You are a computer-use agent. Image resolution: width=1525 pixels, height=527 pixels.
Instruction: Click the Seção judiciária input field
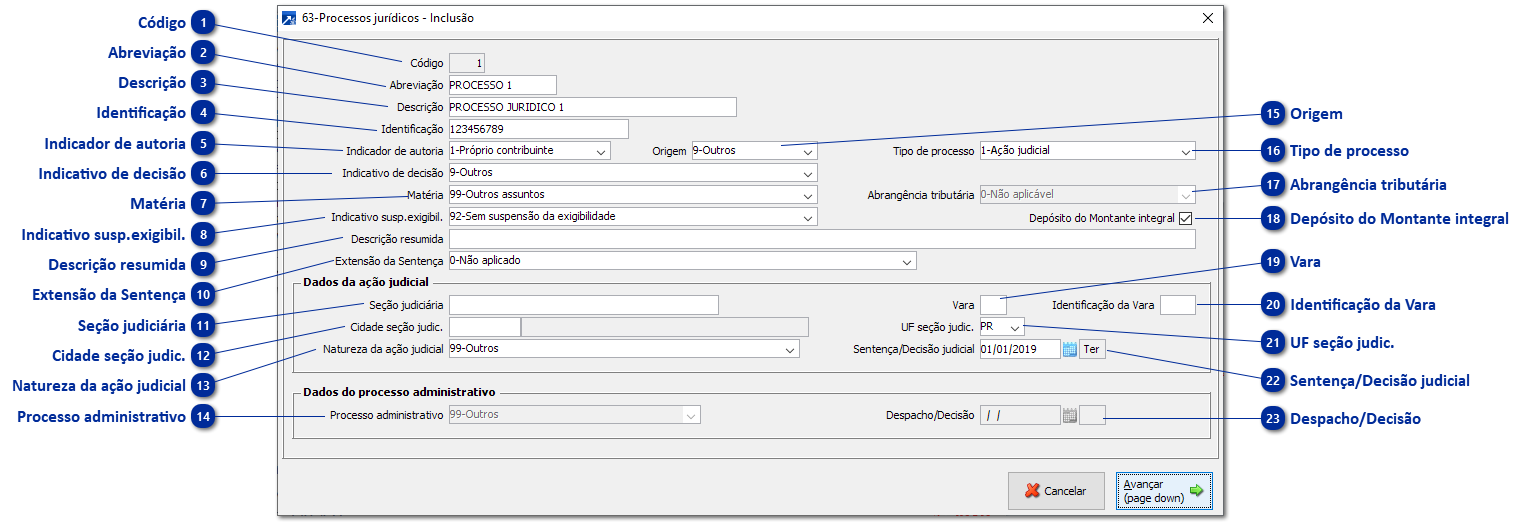tap(584, 305)
